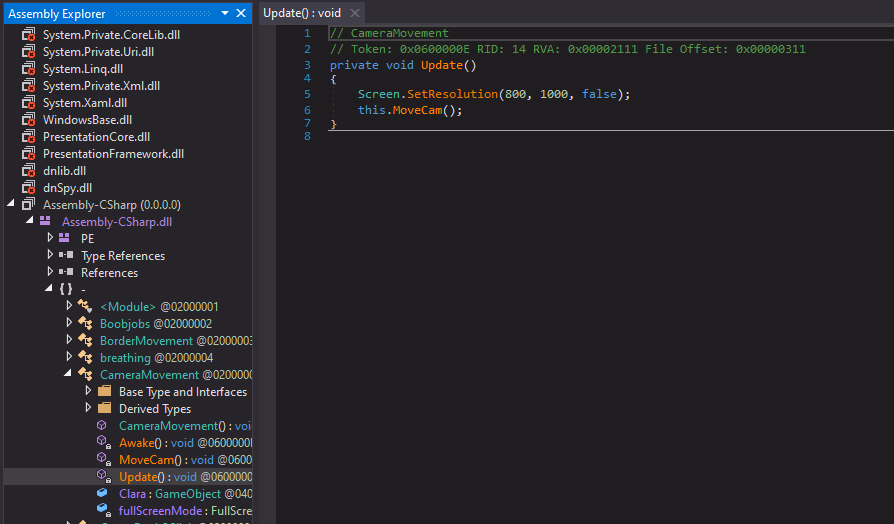Viewport: 894px width, 524px height.
Task: Click the Base Type and Interfaces folder icon
Action: (104, 391)
